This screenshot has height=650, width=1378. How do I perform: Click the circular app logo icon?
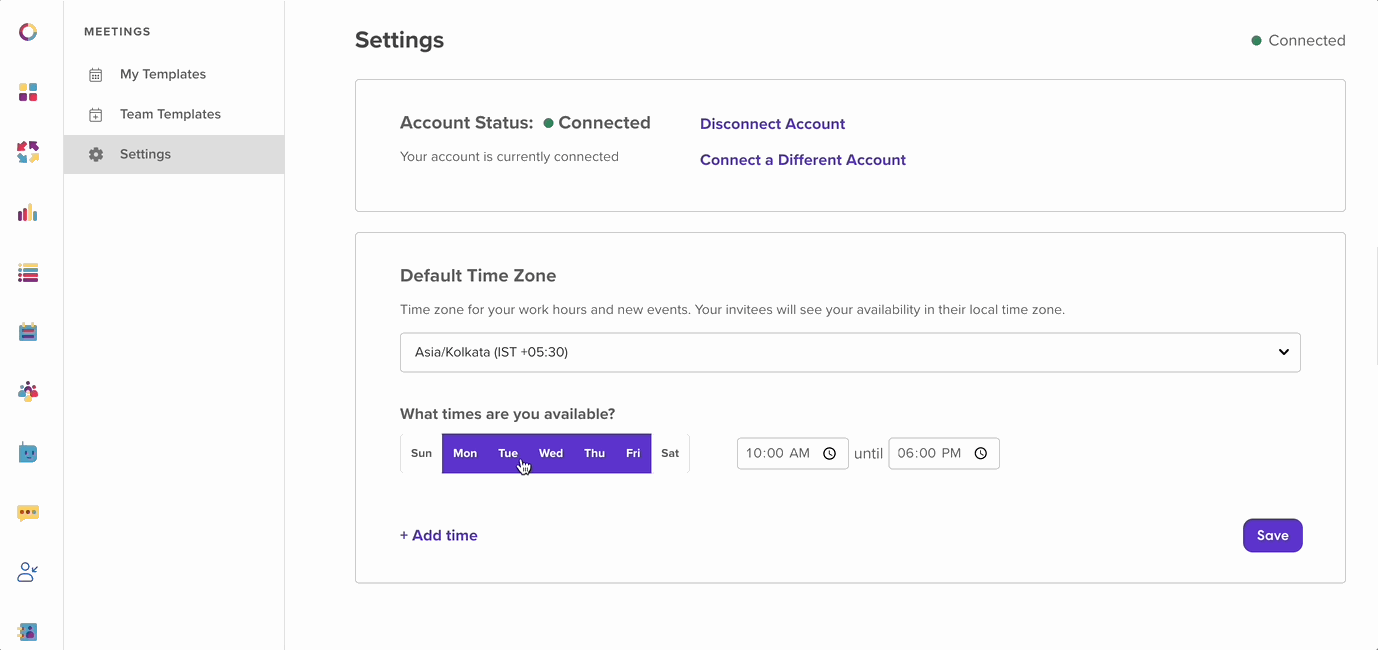point(28,32)
